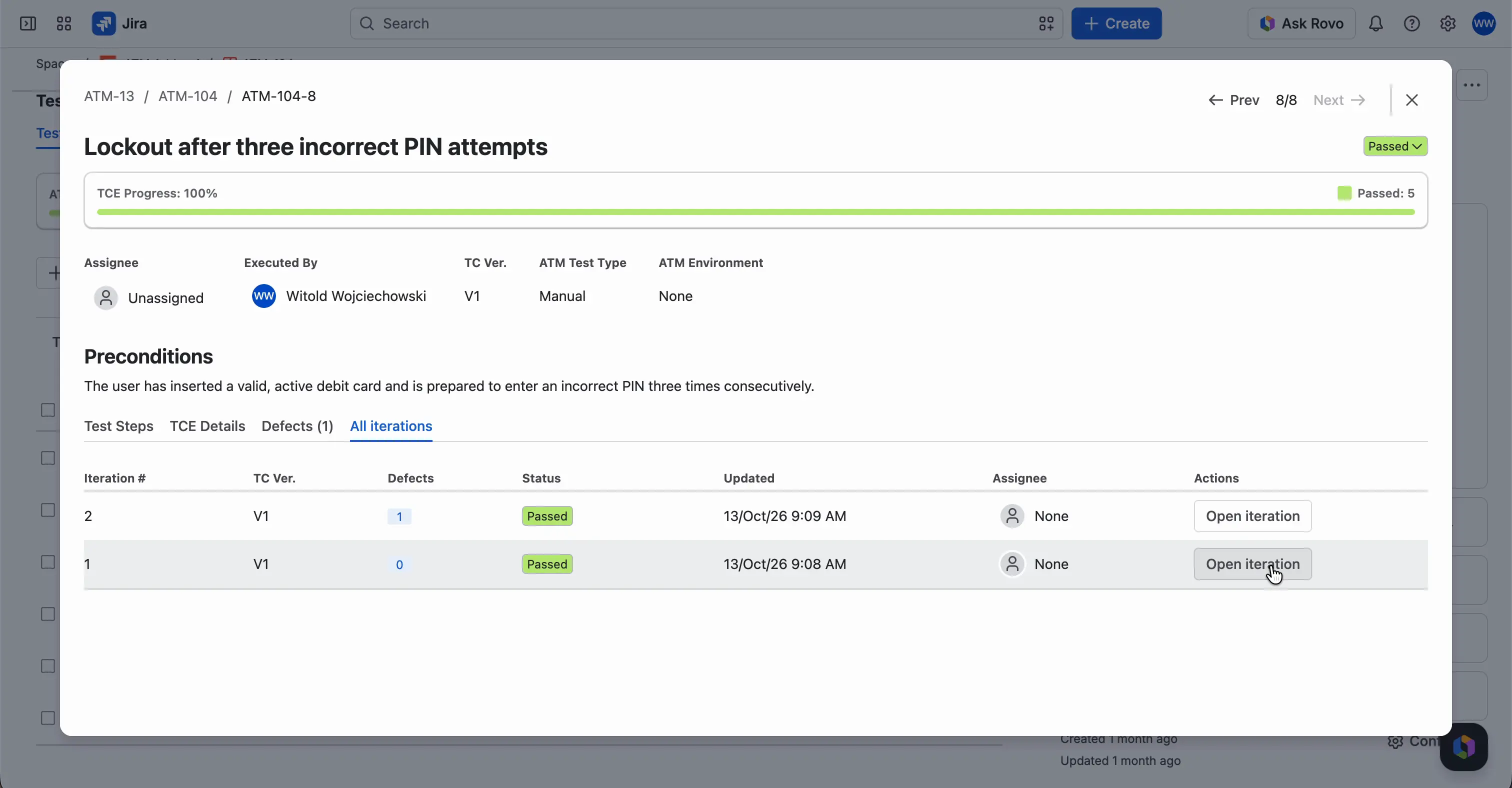Open the notifications bell
The width and height of the screenshot is (1512, 788).
point(1376,23)
